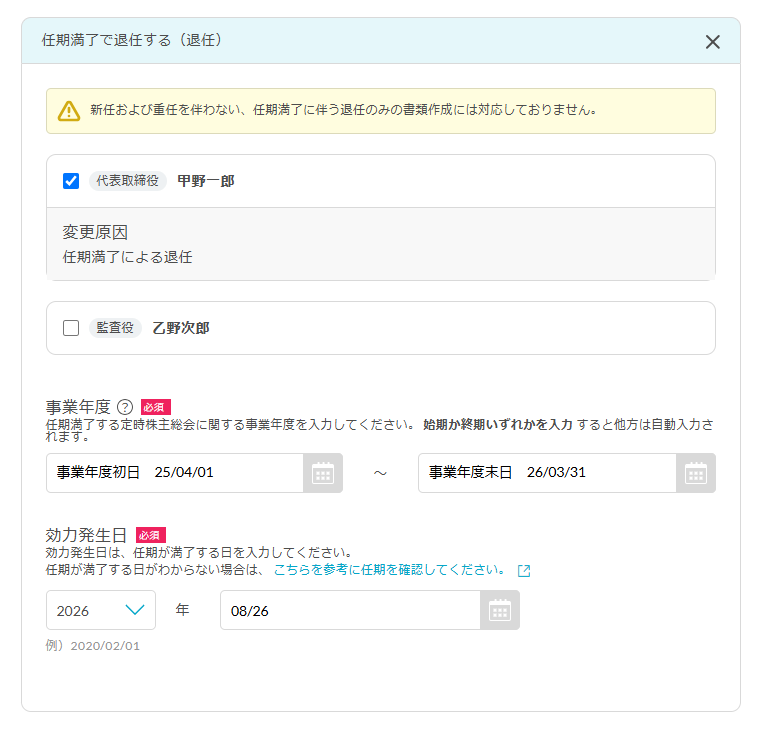Click the yellow warning triangle icon

pyautogui.click(x=69, y=111)
